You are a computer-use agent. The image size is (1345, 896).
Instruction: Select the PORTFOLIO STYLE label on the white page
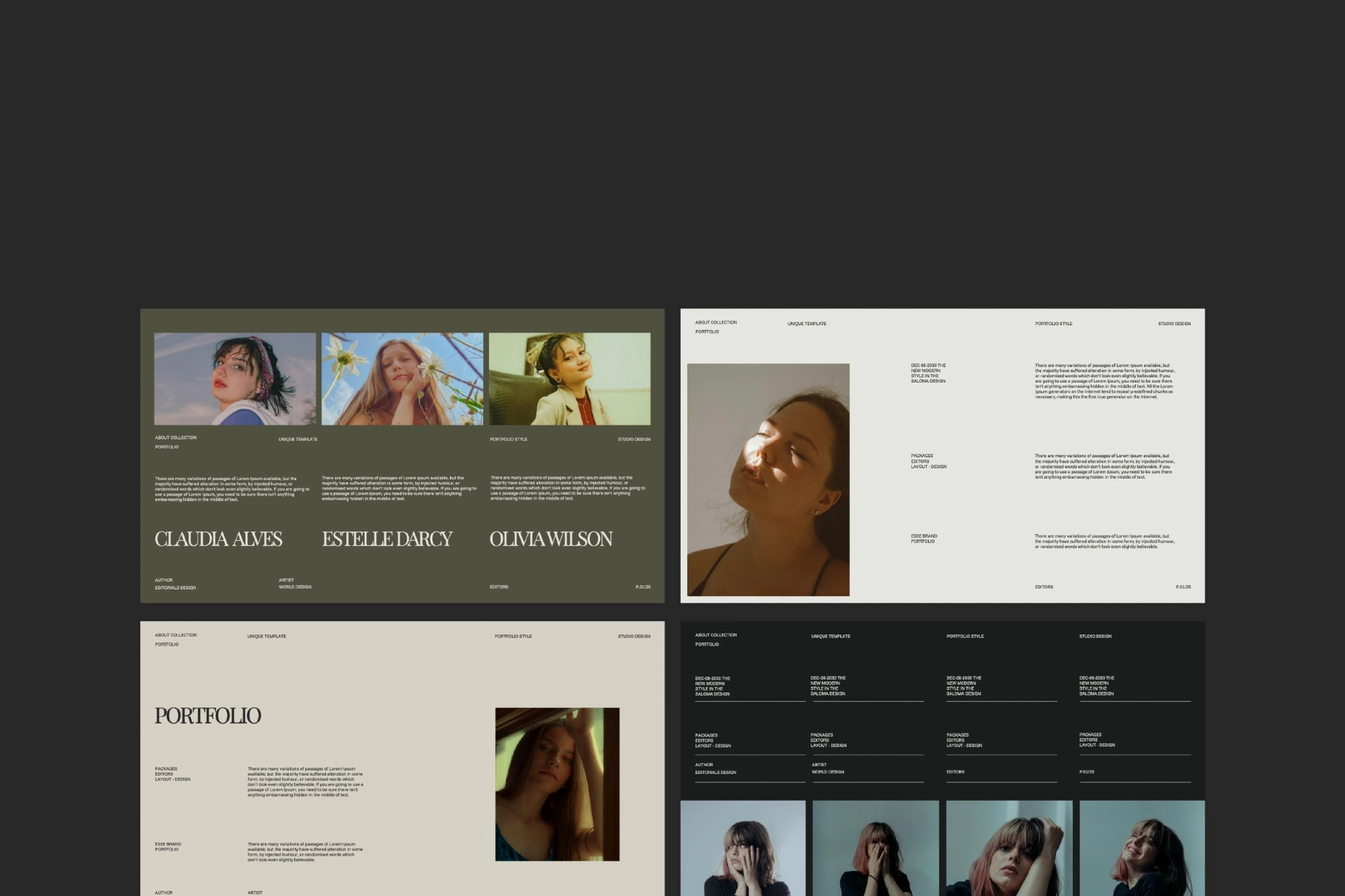(x=1055, y=324)
